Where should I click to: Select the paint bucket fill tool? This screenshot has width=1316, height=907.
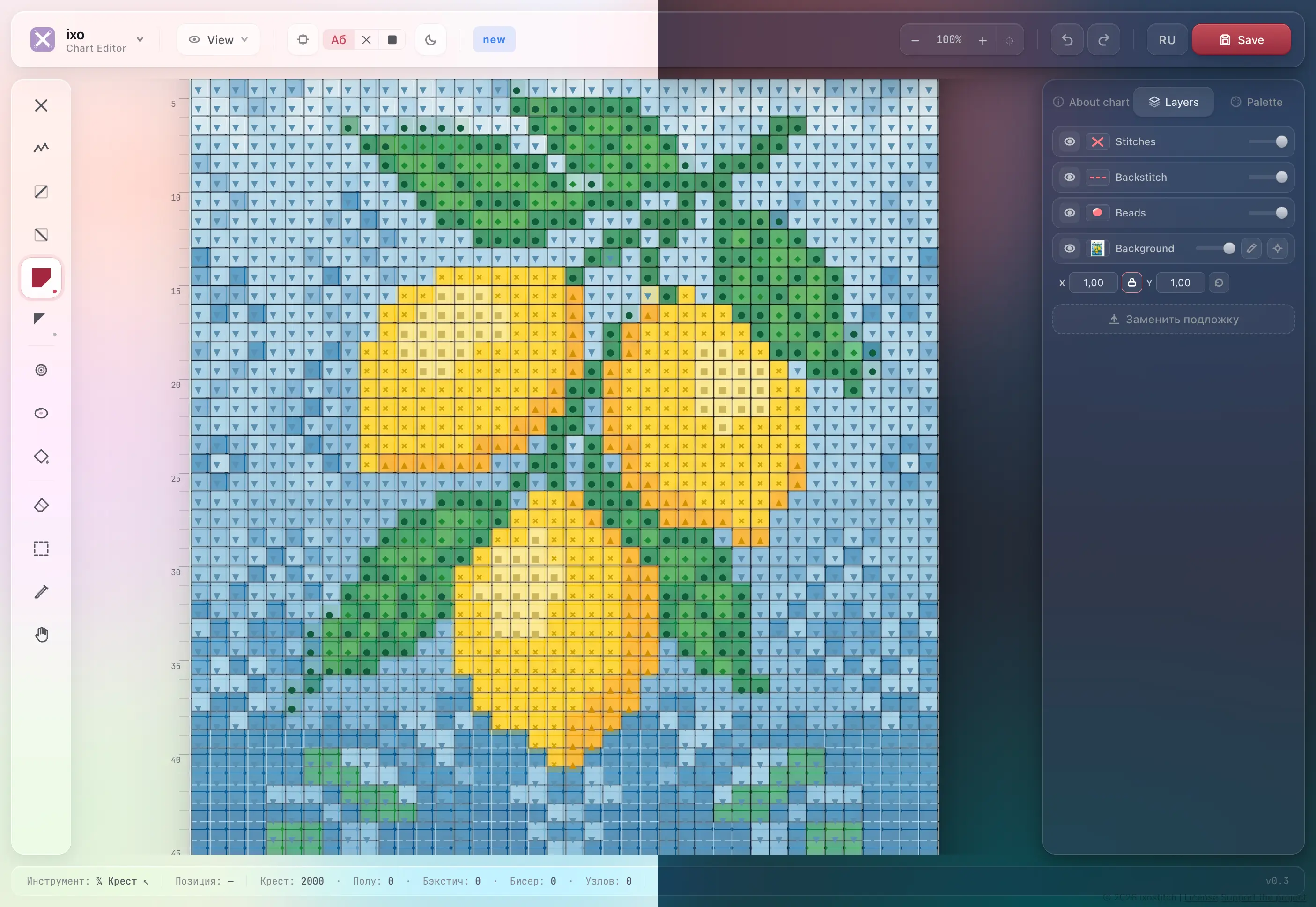coord(41,456)
